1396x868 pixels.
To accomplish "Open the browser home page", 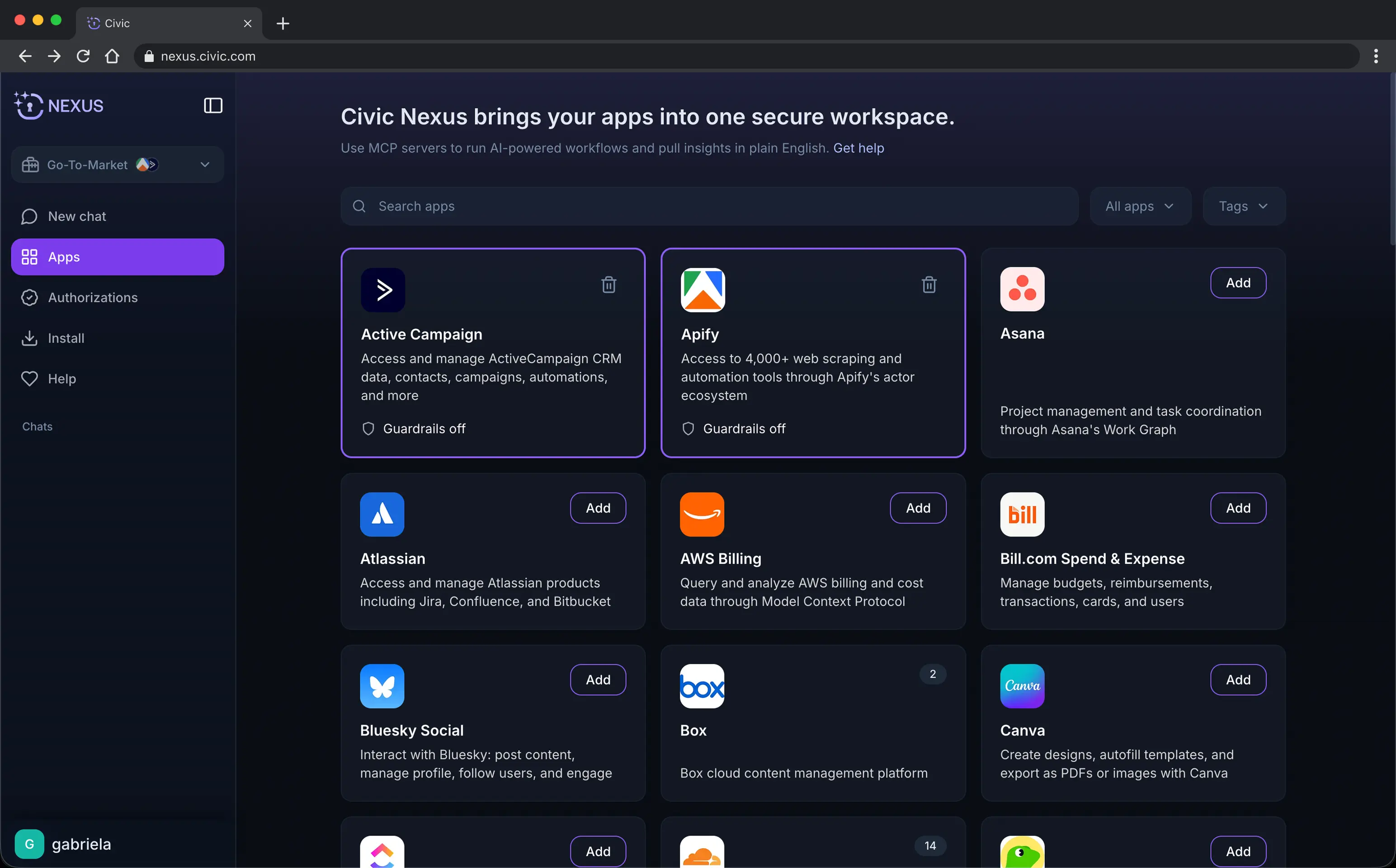I will point(112,56).
